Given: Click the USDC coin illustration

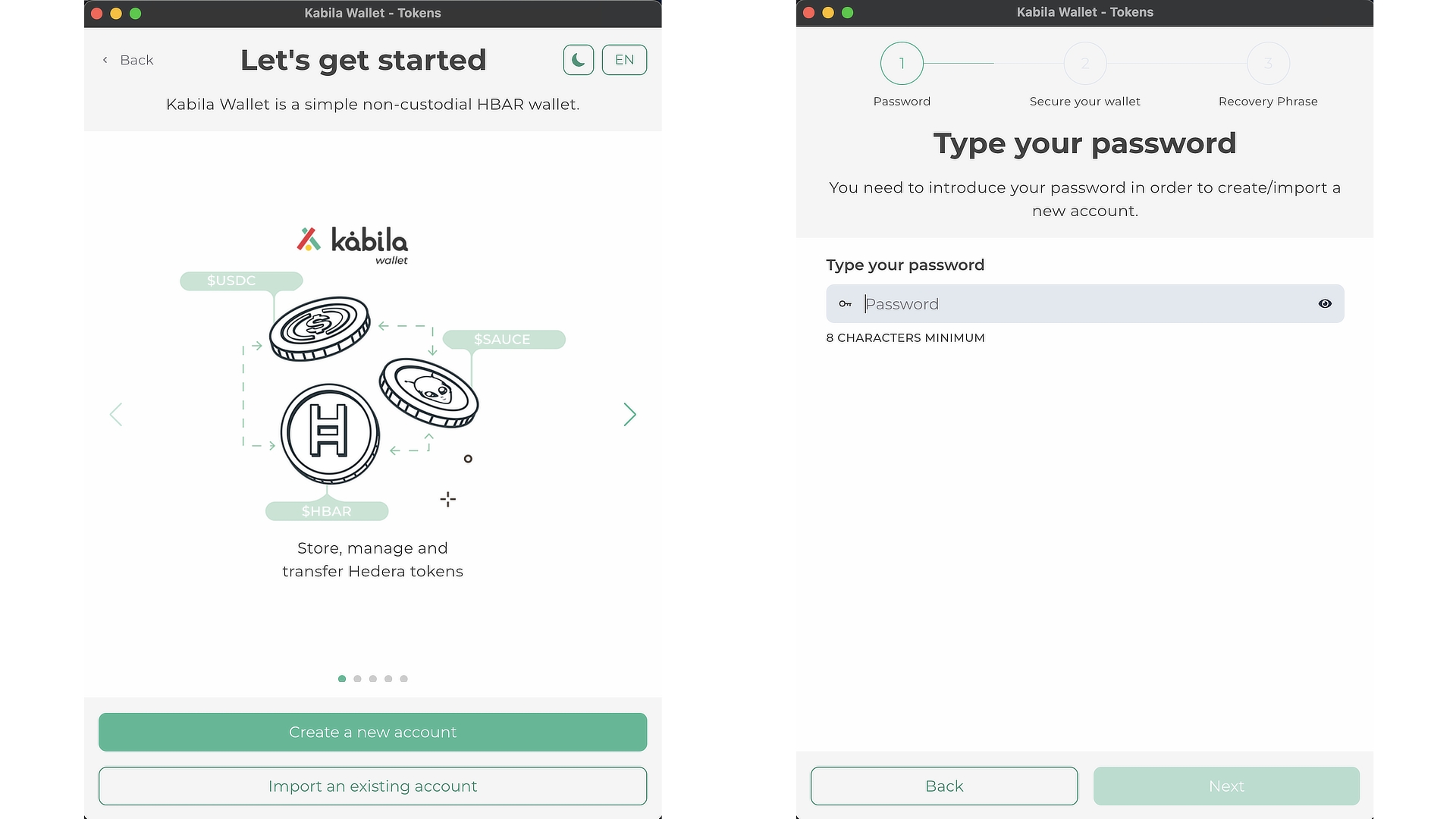Looking at the screenshot, I should [319, 328].
